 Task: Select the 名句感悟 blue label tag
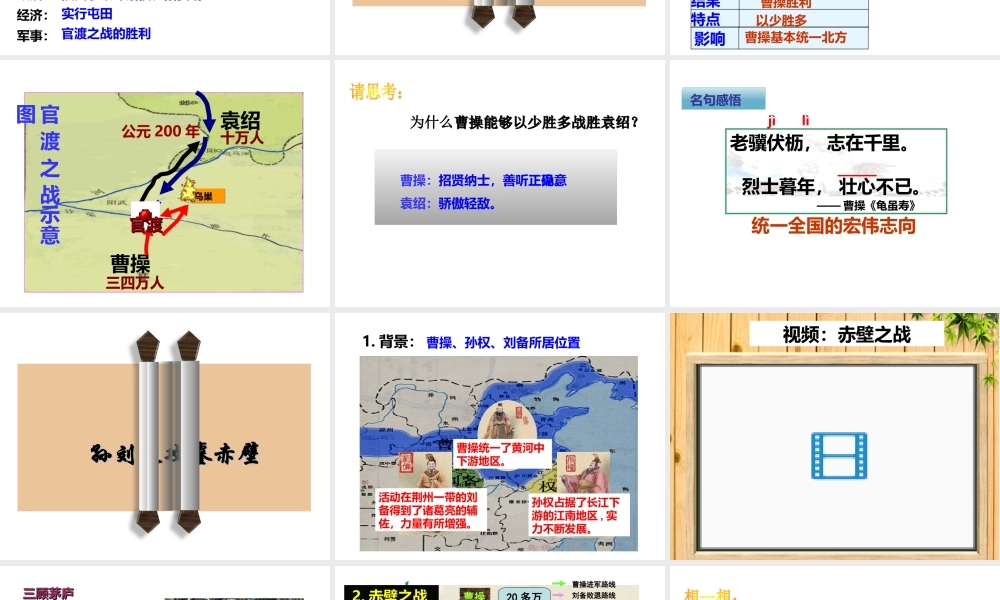[722, 99]
